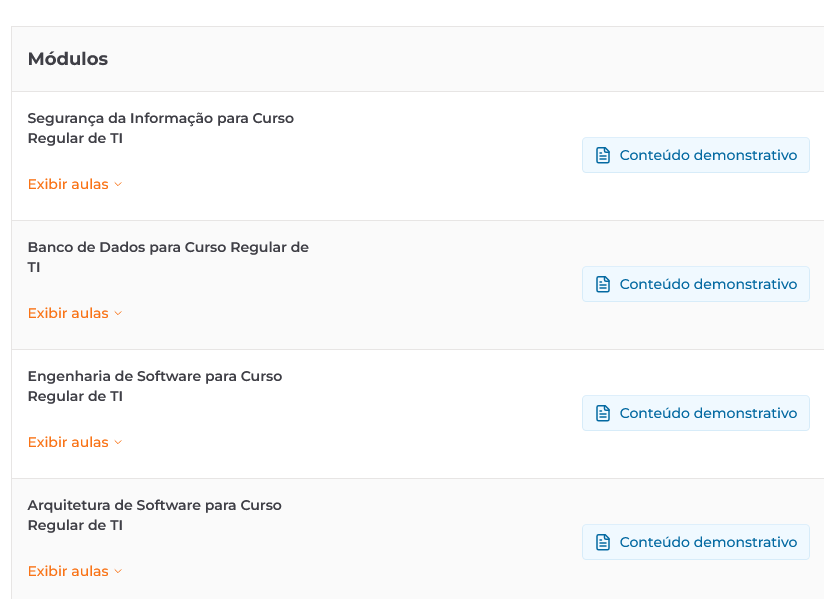Screen dimensions: 824x599
Task: Click document icon in Segurança da Informação row
Action: pos(603,156)
